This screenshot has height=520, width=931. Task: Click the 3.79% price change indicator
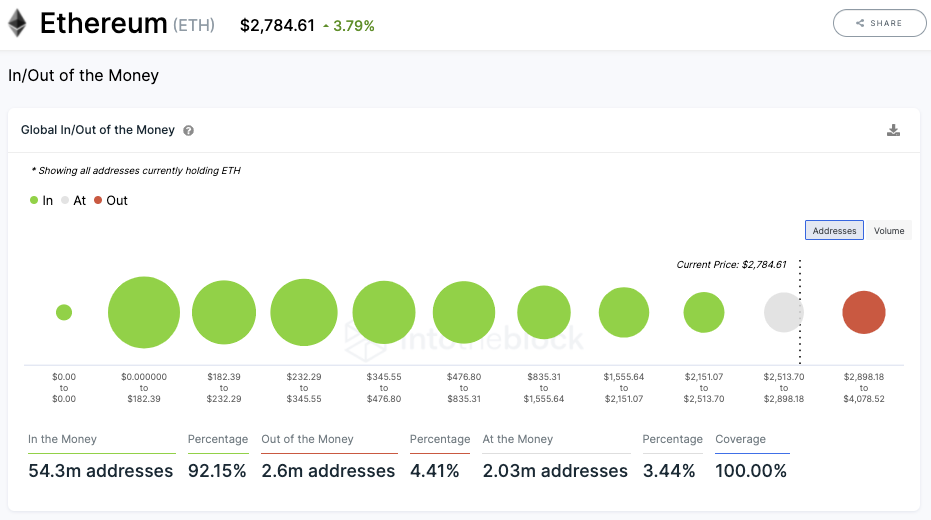[349, 26]
